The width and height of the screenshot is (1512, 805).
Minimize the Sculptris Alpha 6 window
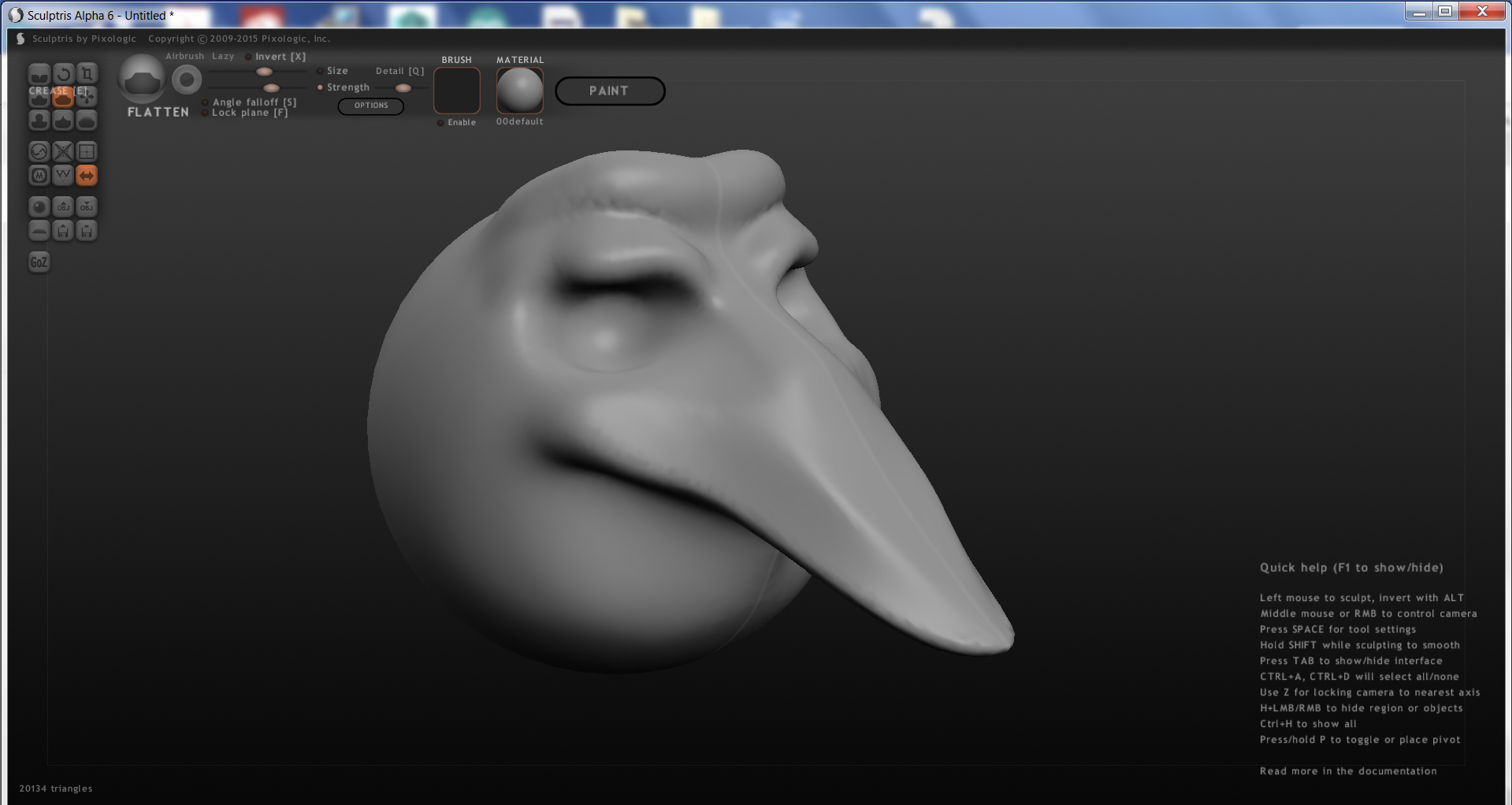point(1419,11)
